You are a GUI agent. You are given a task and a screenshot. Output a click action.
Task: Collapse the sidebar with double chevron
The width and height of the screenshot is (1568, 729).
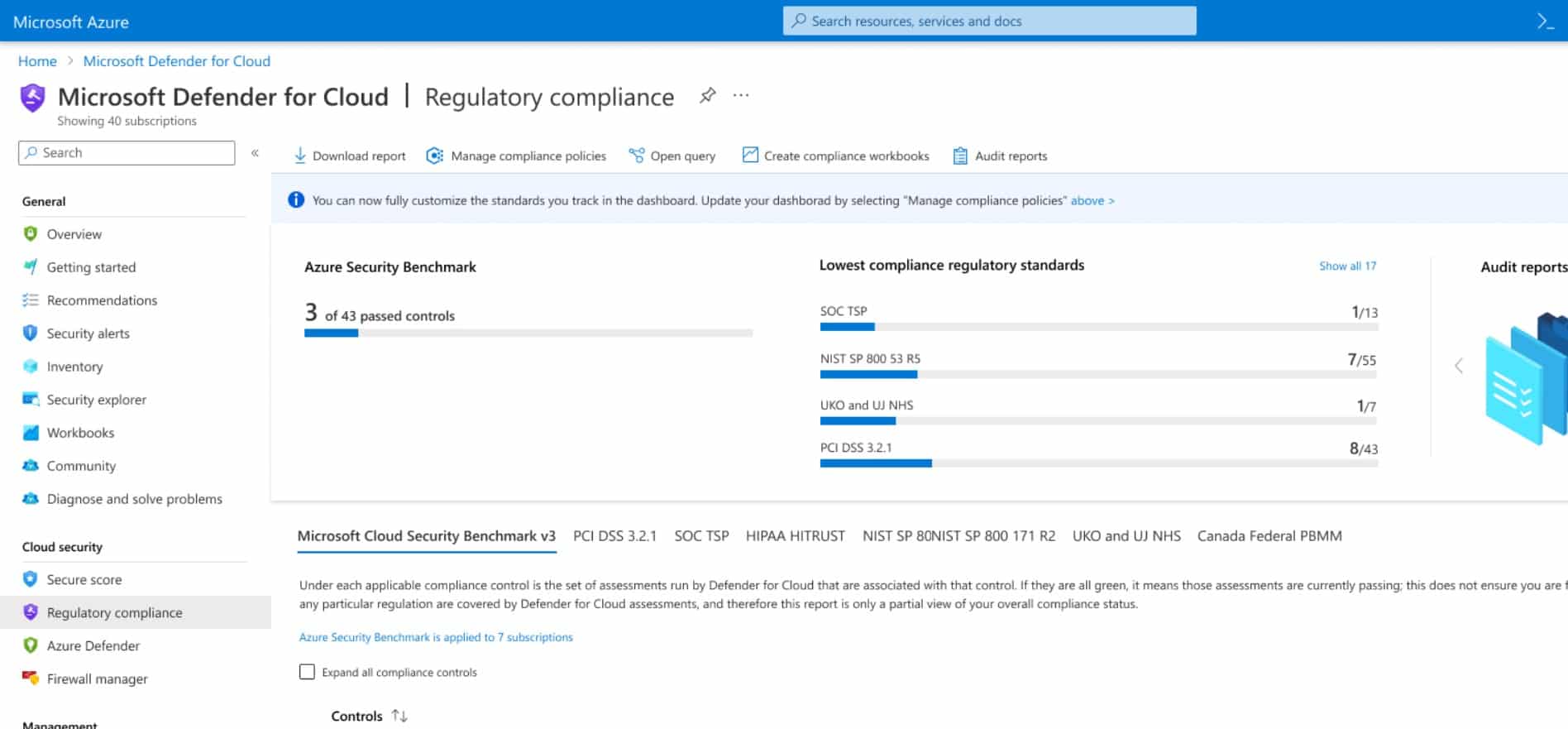255,152
